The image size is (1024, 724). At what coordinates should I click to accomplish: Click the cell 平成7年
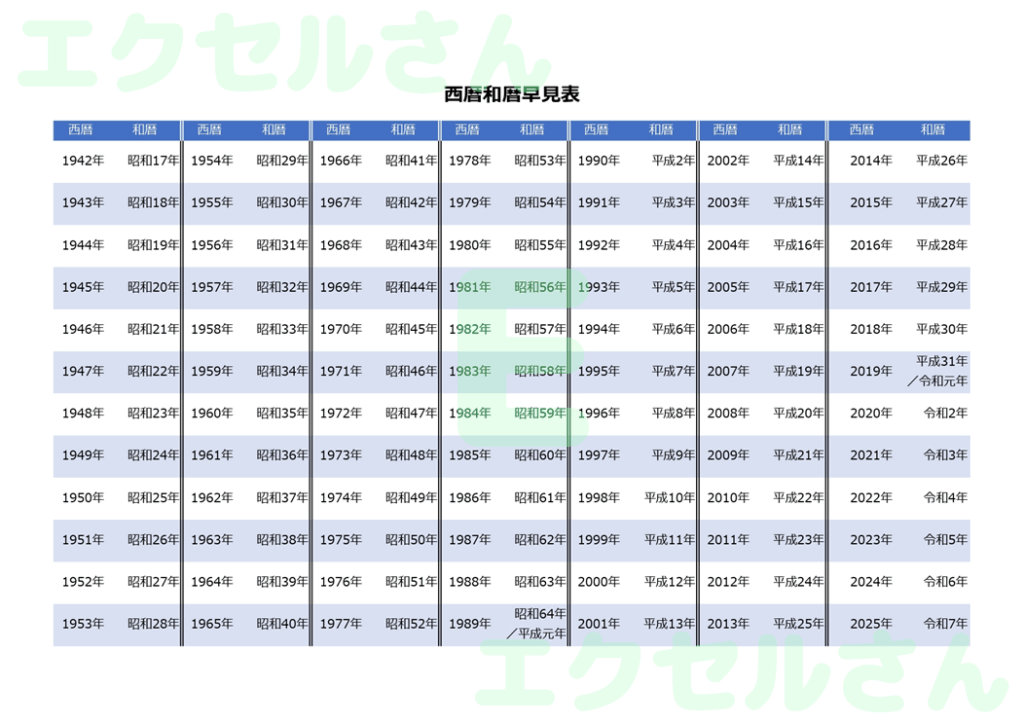pyautogui.click(x=673, y=371)
